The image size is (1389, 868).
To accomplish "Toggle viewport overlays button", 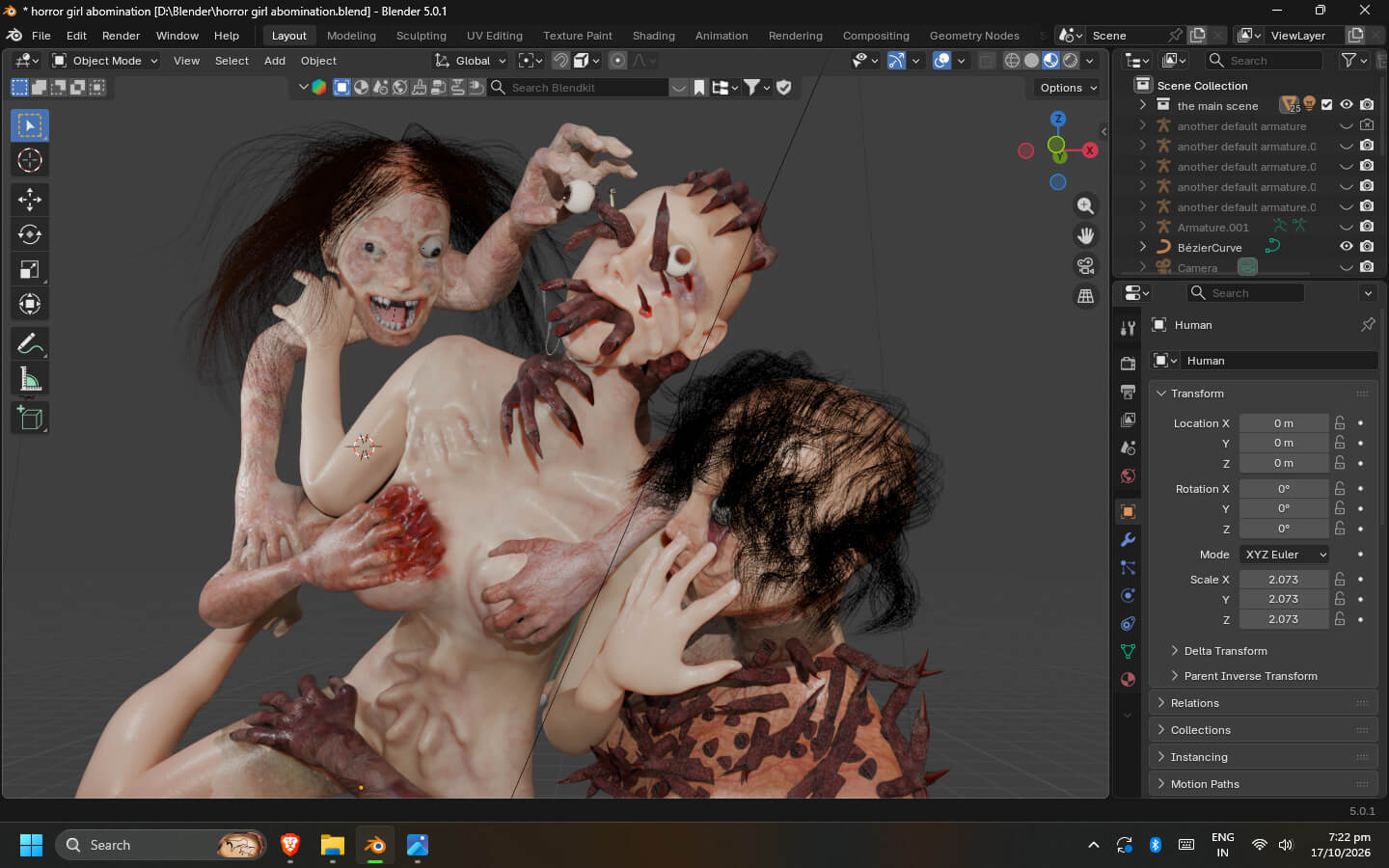I will [942, 60].
